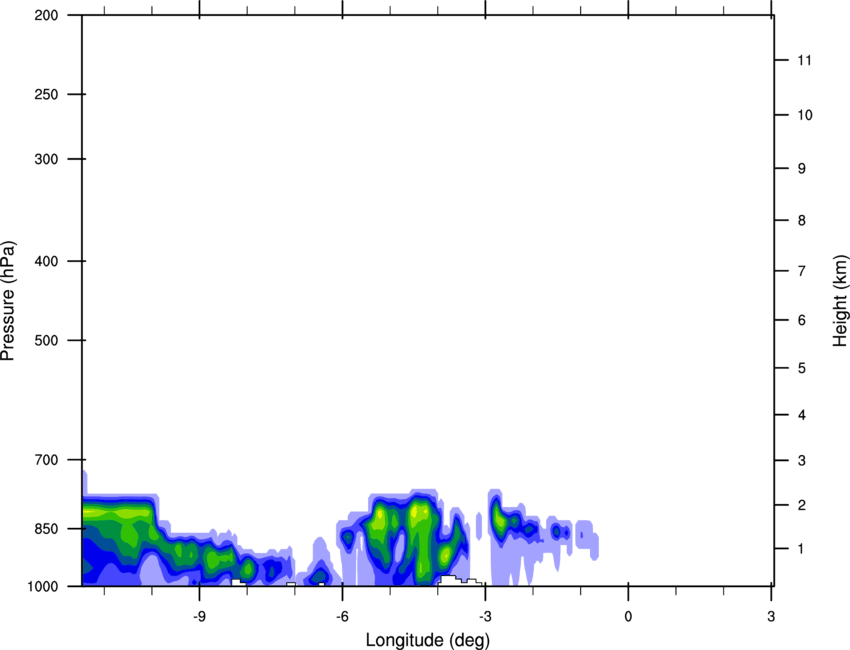Click the 11 km height tick label
The height and width of the screenshot is (650, 850).
804,61
